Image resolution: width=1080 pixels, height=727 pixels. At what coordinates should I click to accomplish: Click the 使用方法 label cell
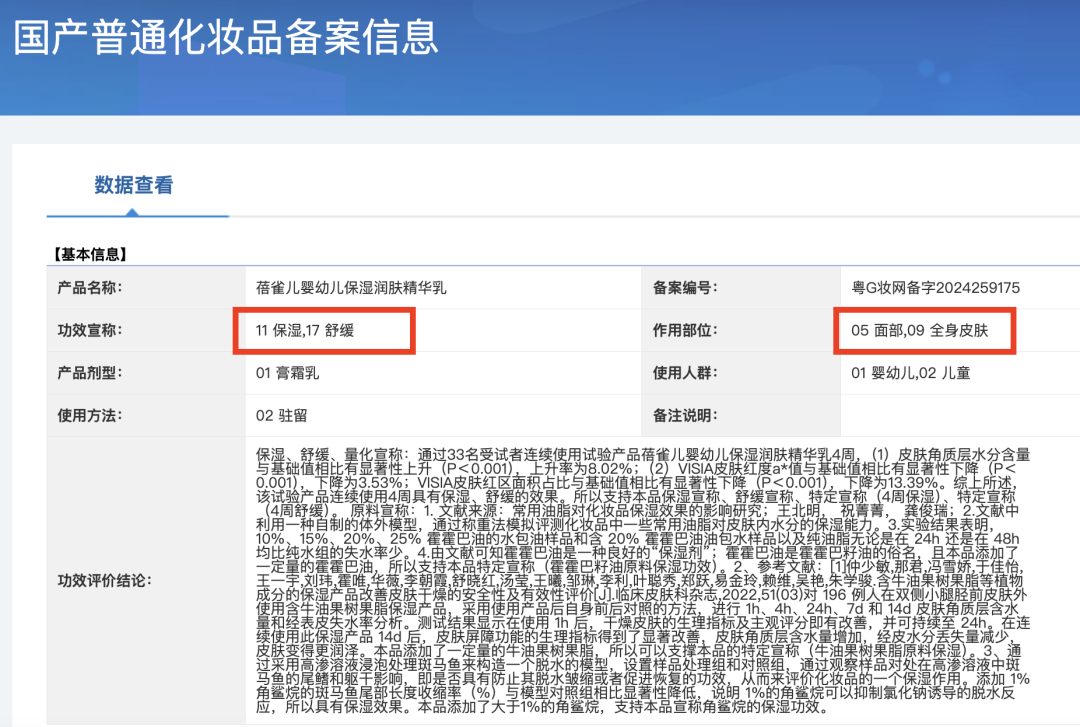(146, 416)
